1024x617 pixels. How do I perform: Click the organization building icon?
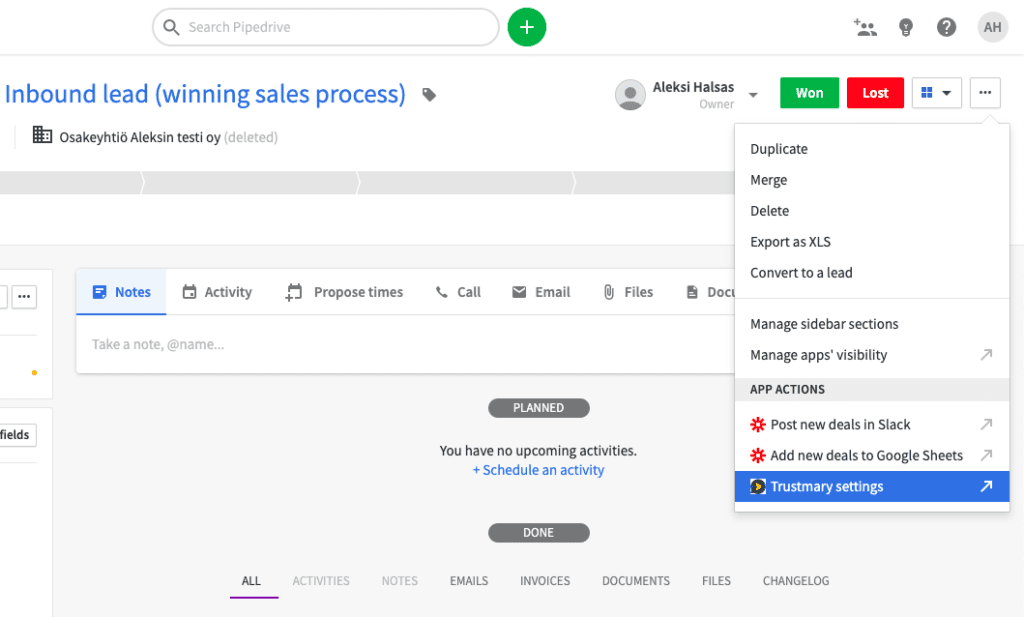tap(42, 135)
